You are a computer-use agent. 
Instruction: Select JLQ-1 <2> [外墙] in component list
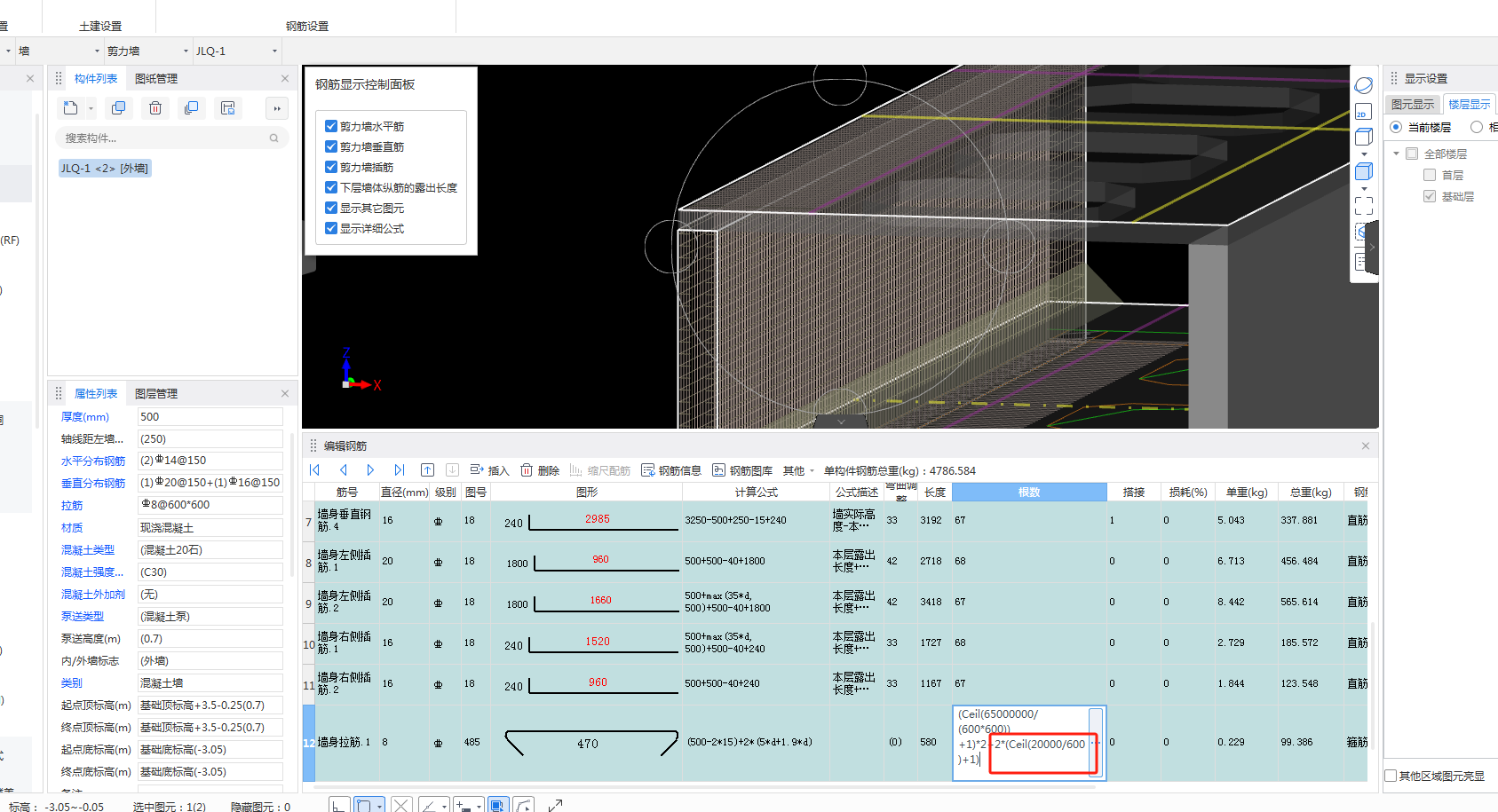(105, 168)
